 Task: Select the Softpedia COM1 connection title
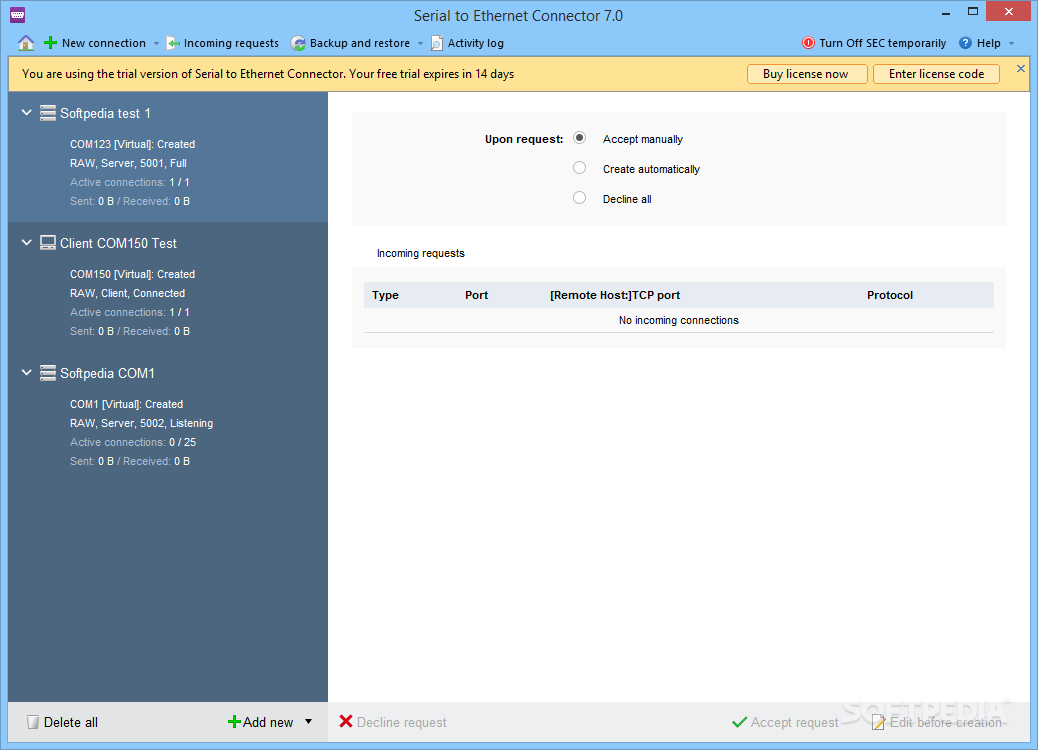[x=107, y=373]
